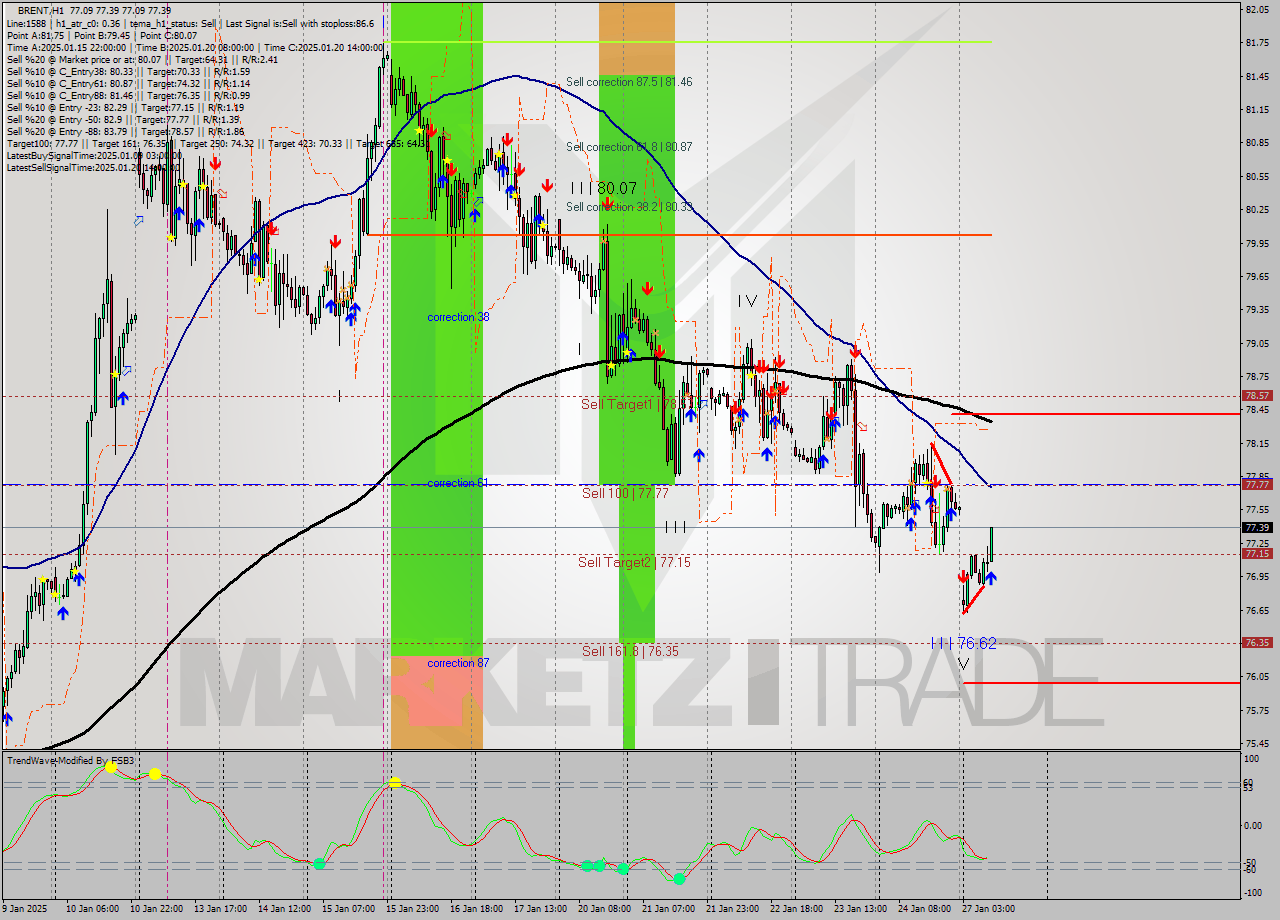Click the LatestBuySignalTime line
Viewport: 1280px width, 920px height.
point(93,155)
